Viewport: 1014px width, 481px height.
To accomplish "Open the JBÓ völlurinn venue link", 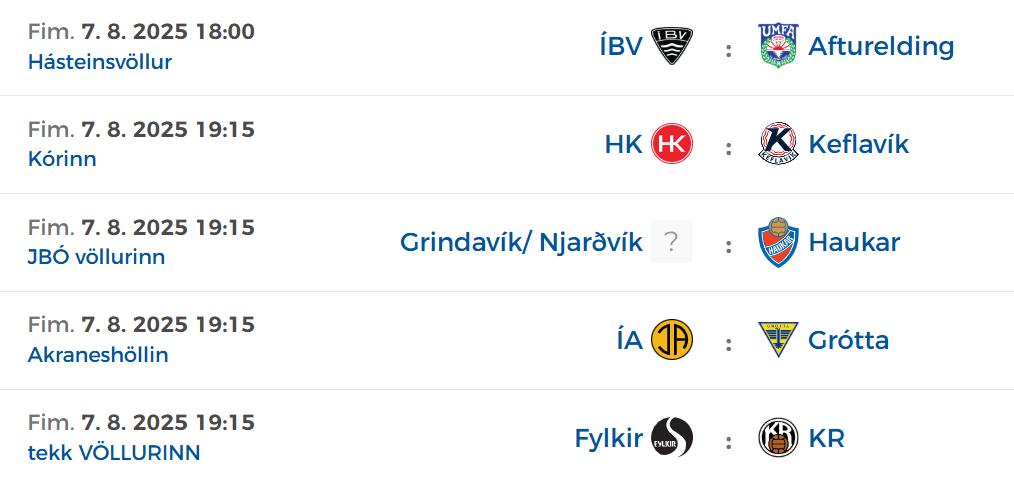I will [96, 257].
